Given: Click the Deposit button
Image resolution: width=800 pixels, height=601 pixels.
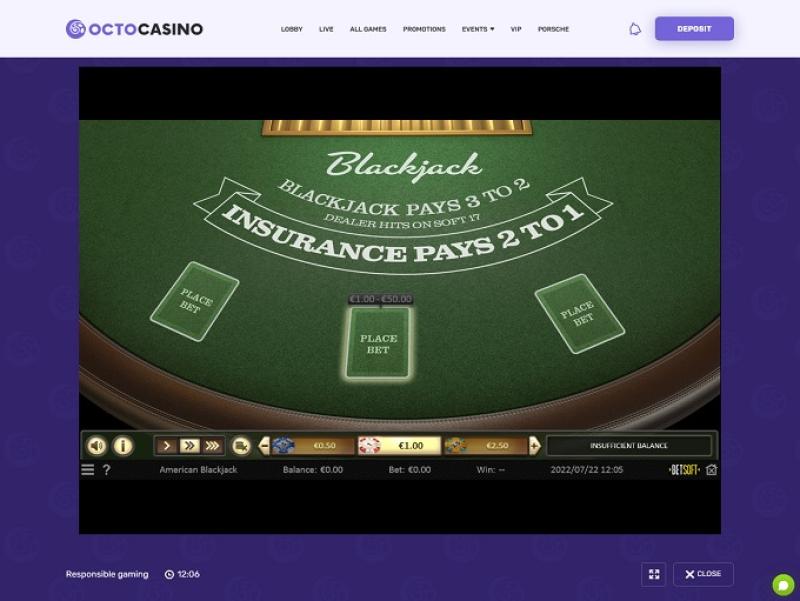Looking at the screenshot, I should pyautogui.click(x=694, y=29).
